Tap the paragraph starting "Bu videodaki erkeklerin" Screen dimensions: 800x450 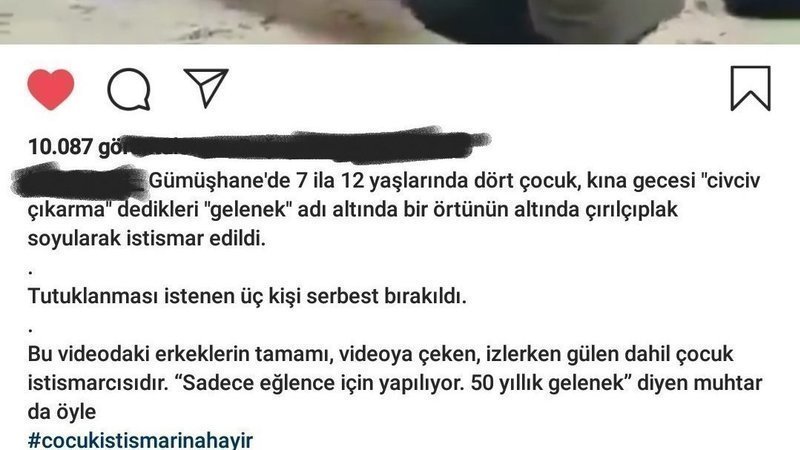click(x=395, y=383)
